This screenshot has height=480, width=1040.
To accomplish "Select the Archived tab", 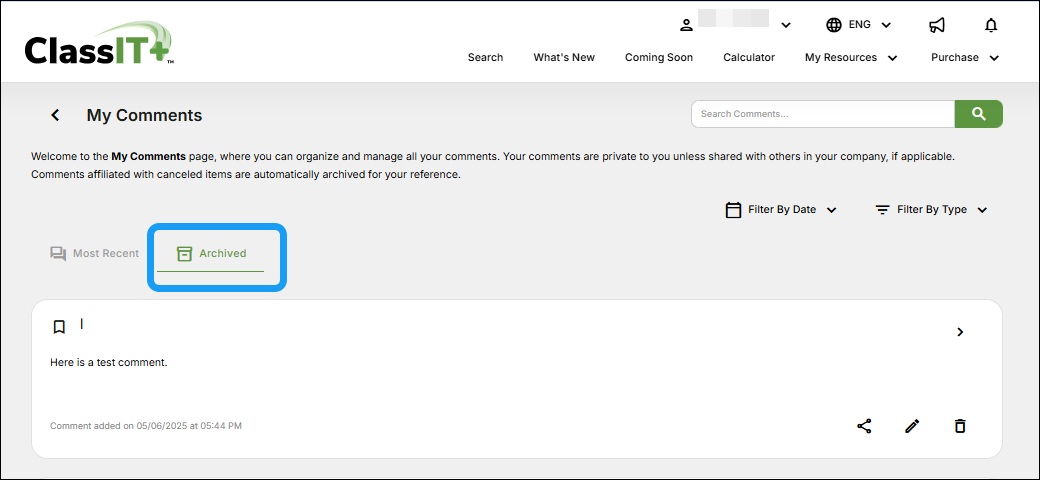I will (x=211, y=254).
